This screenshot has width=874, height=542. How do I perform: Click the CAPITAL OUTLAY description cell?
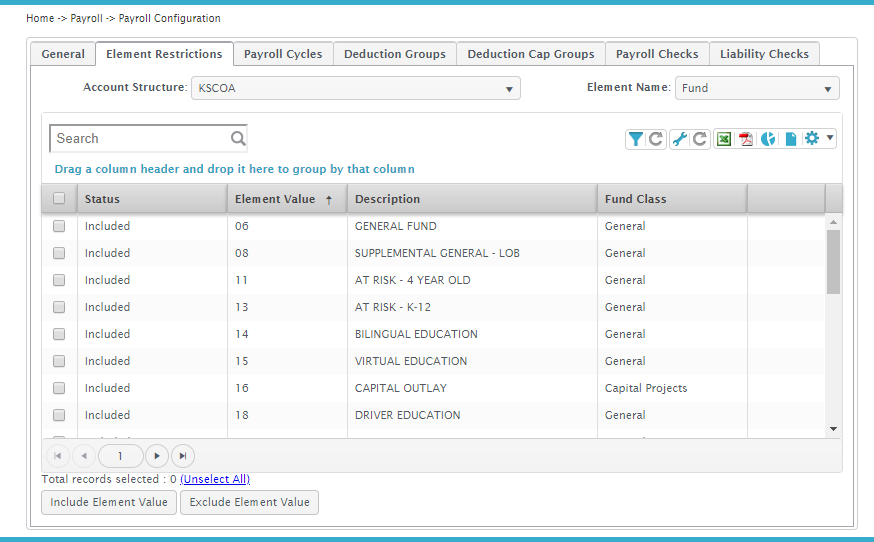click(472, 388)
